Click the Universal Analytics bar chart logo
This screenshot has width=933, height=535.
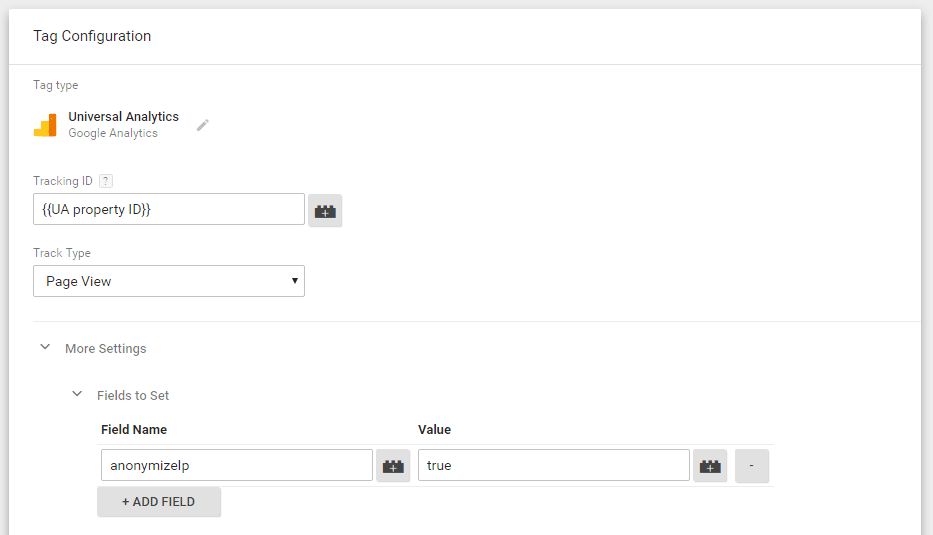coord(45,125)
